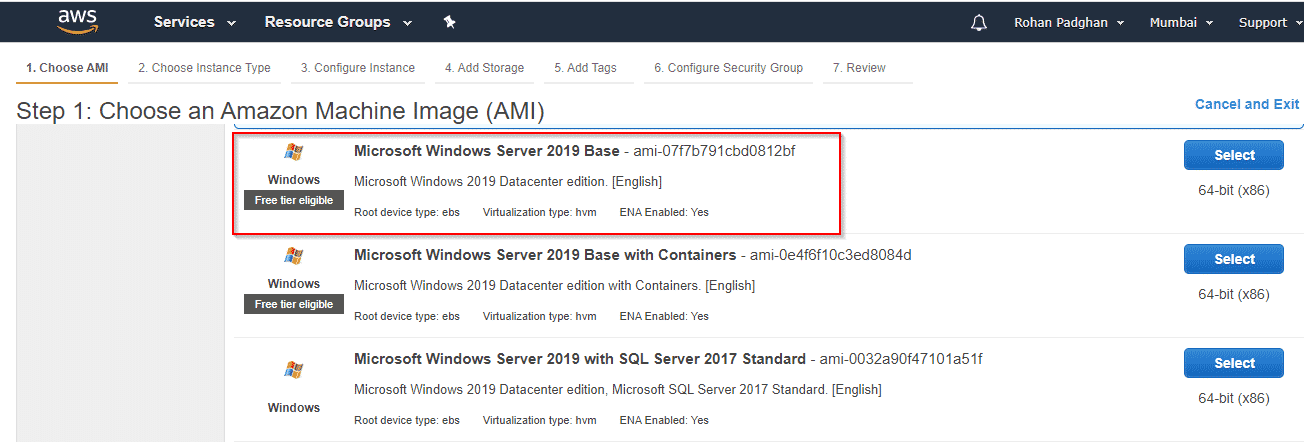This screenshot has width=1304, height=442.
Task: Click AMI ID ami-0032a90f47101a51f
Action: tap(902, 359)
